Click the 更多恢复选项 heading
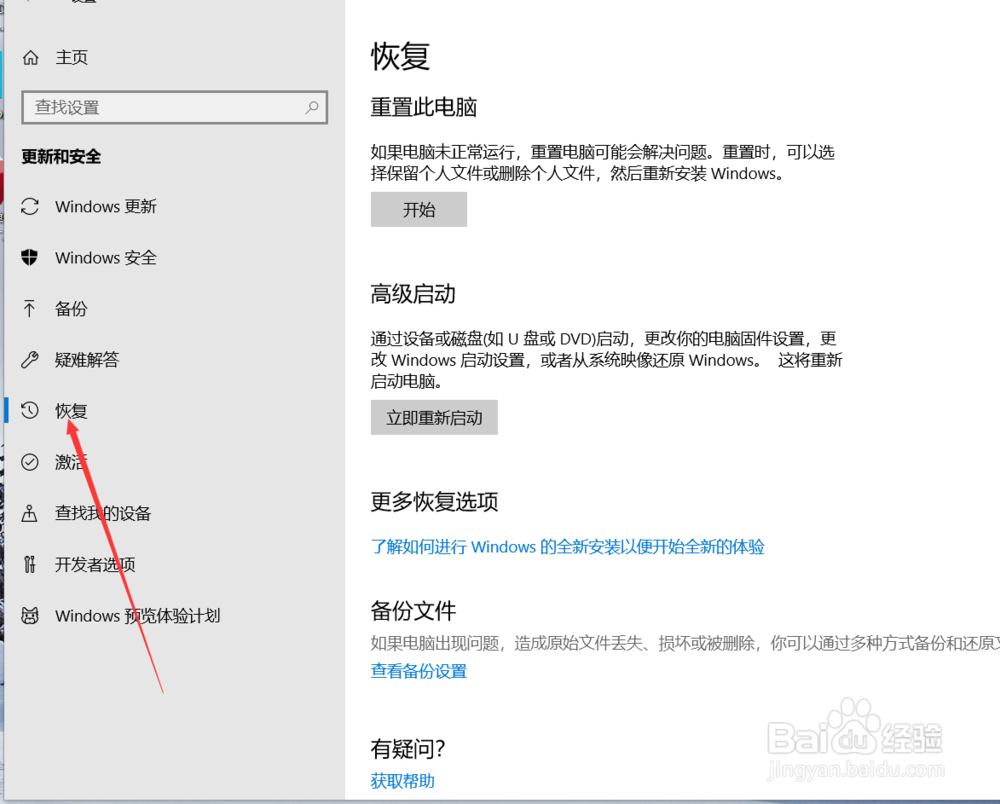Image resolution: width=1000 pixels, height=804 pixels. coord(434,502)
